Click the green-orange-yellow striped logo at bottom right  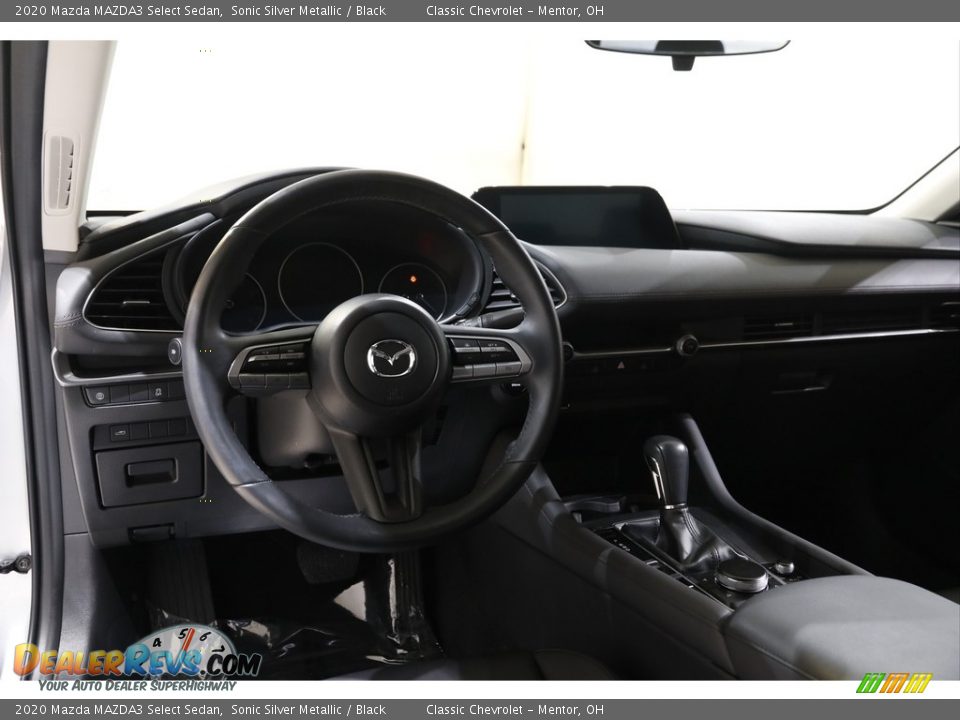[x=894, y=683]
